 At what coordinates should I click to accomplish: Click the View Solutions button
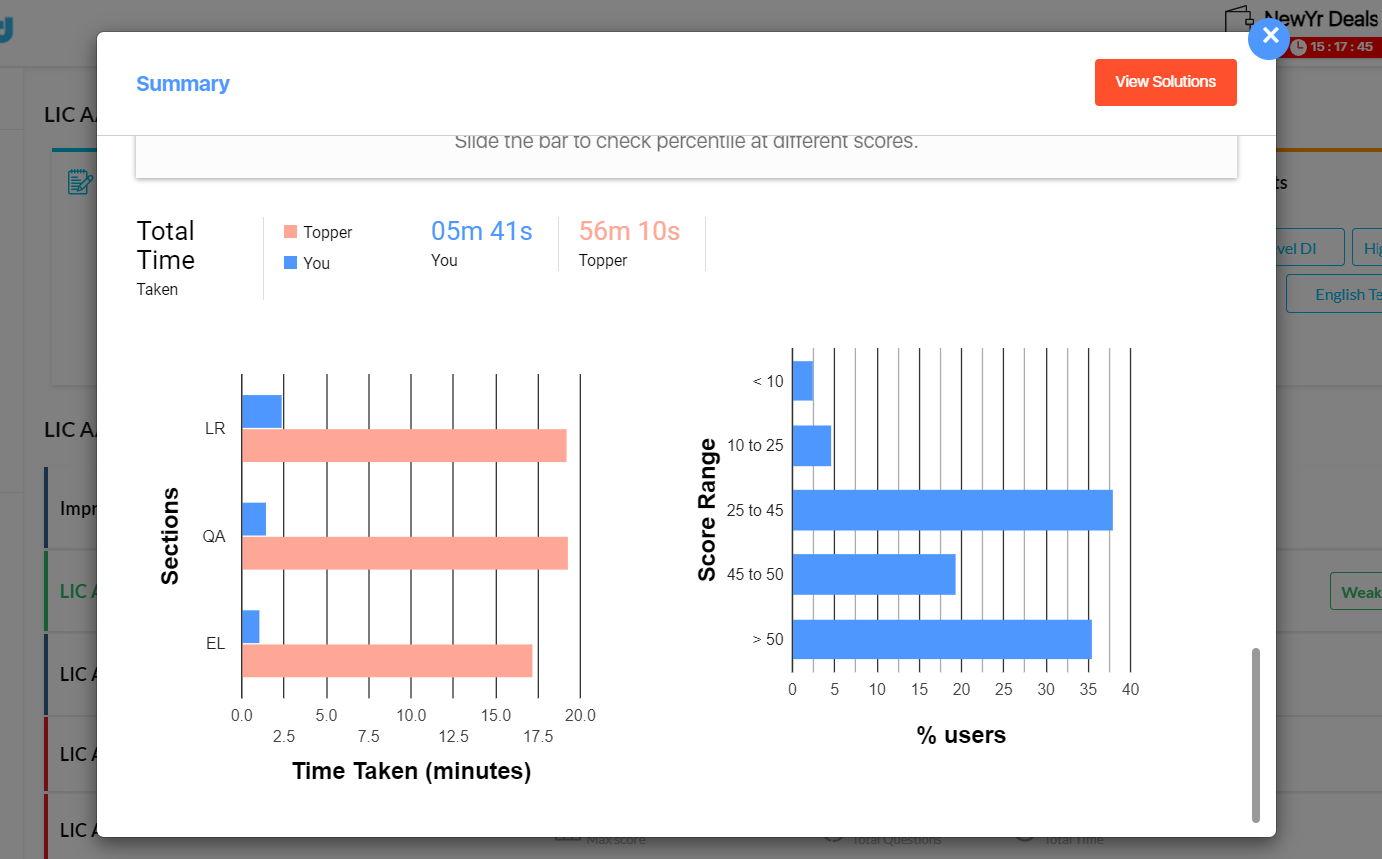coord(1165,82)
